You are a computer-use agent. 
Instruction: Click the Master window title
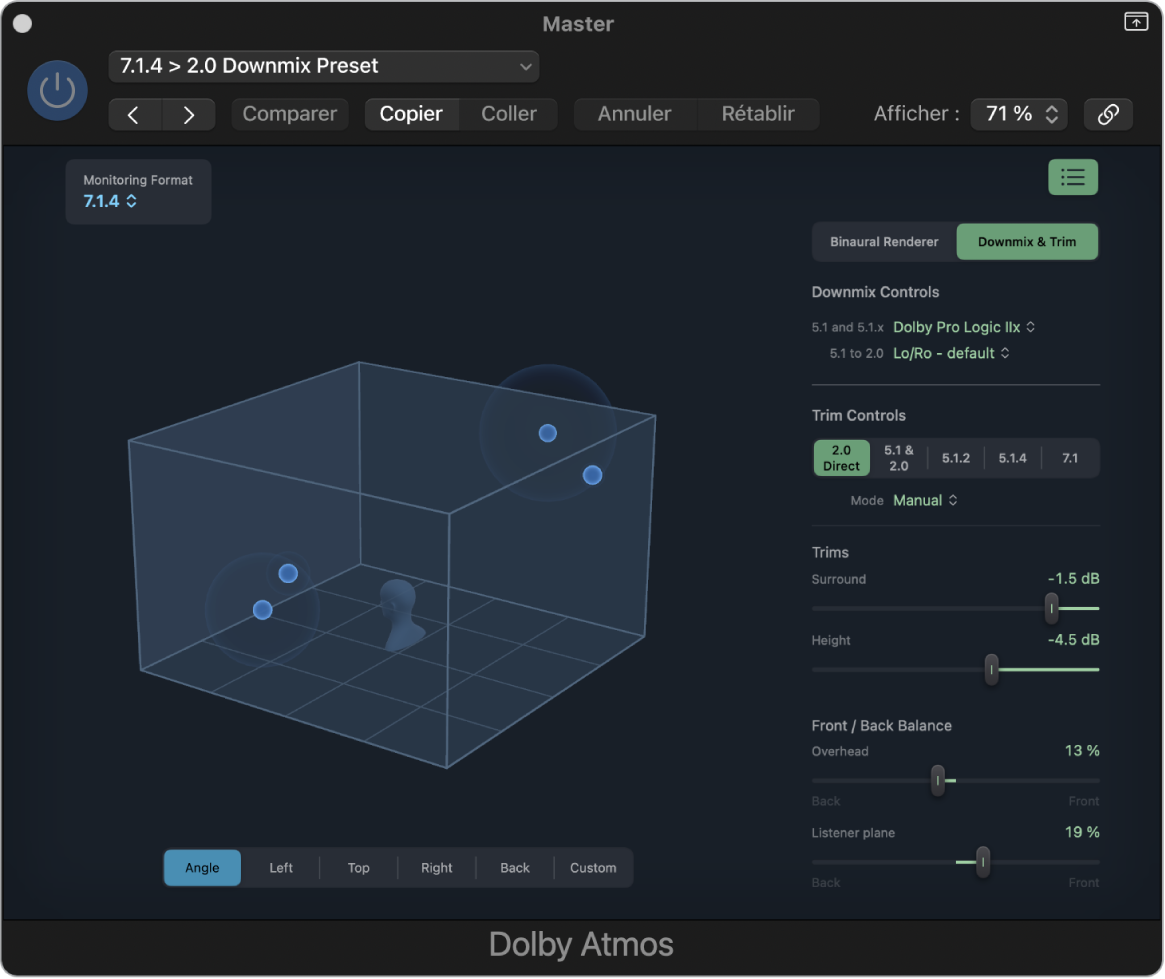[578, 25]
